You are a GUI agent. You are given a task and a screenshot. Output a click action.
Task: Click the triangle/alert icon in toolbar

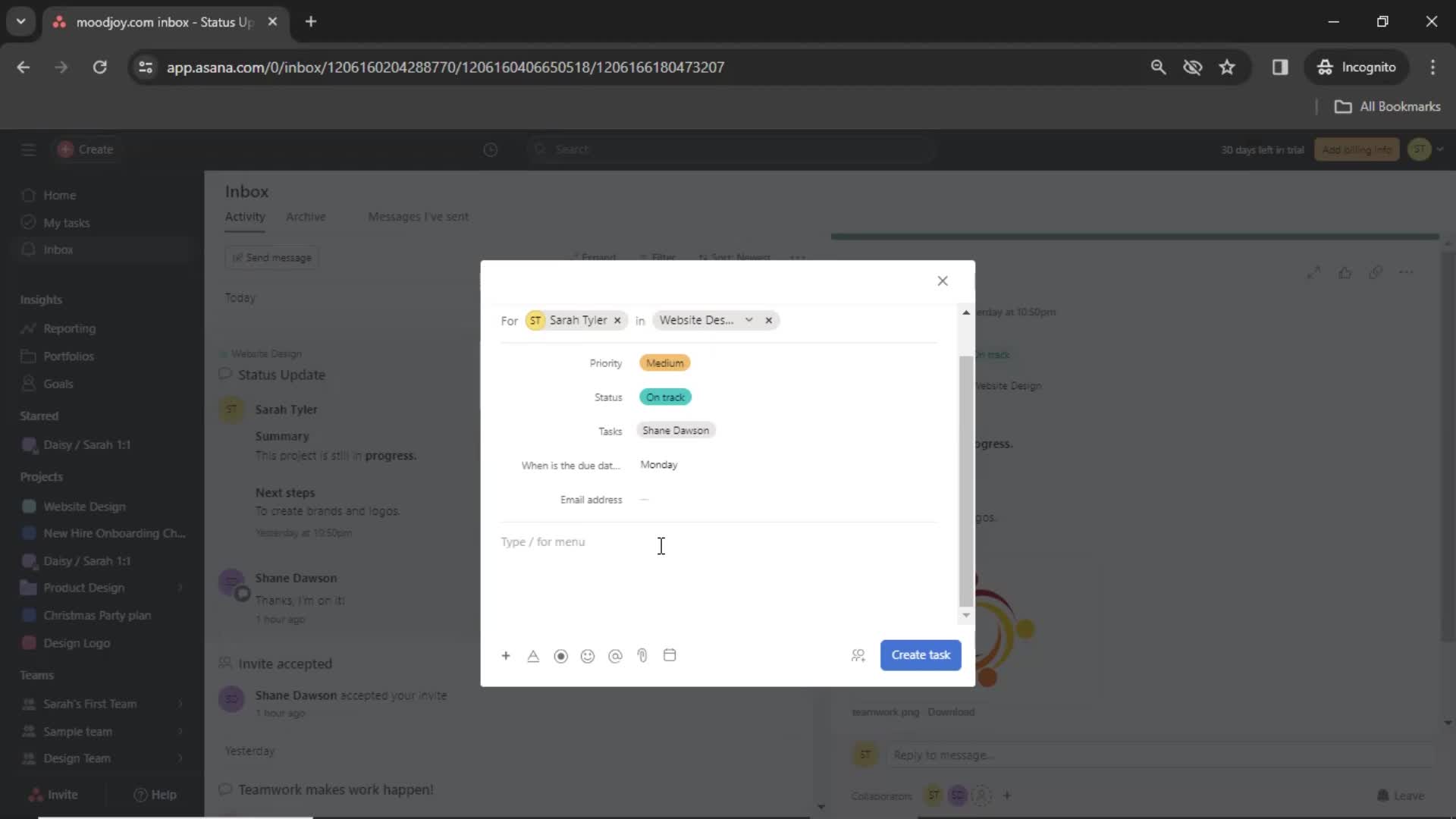coord(533,655)
